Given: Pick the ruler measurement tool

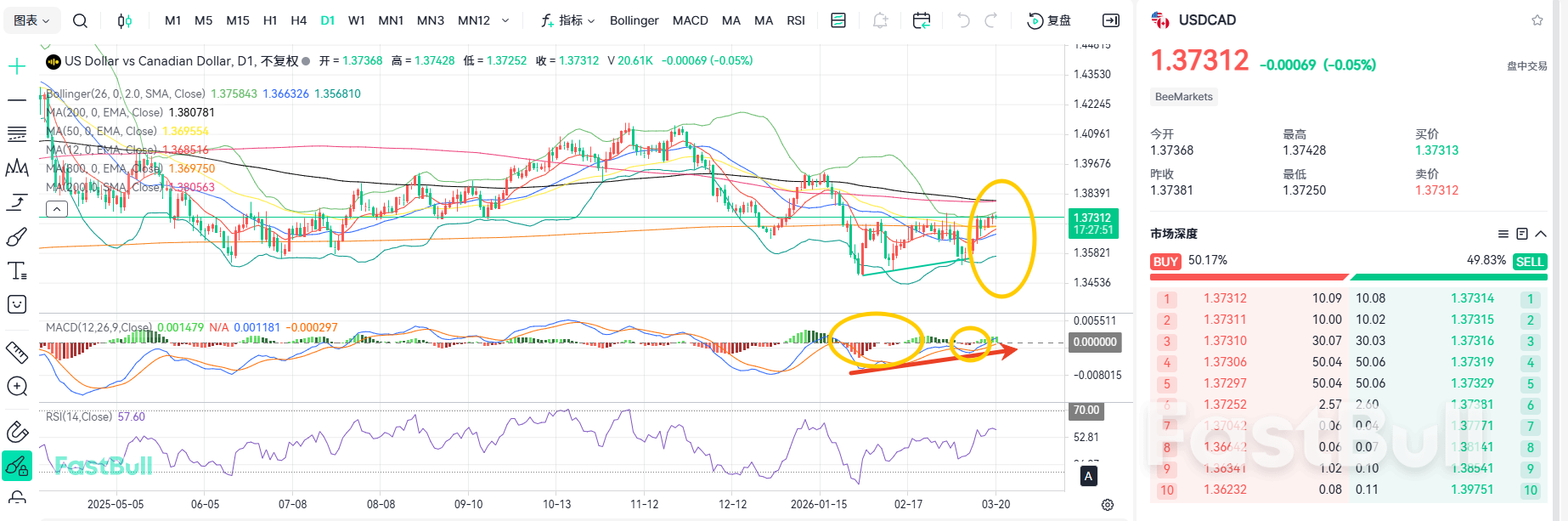Looking at the screenshot, I should tap(17, 352).
